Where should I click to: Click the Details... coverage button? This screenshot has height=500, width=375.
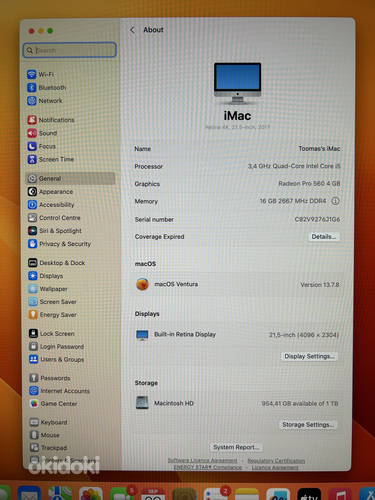[x=324, y=237]
